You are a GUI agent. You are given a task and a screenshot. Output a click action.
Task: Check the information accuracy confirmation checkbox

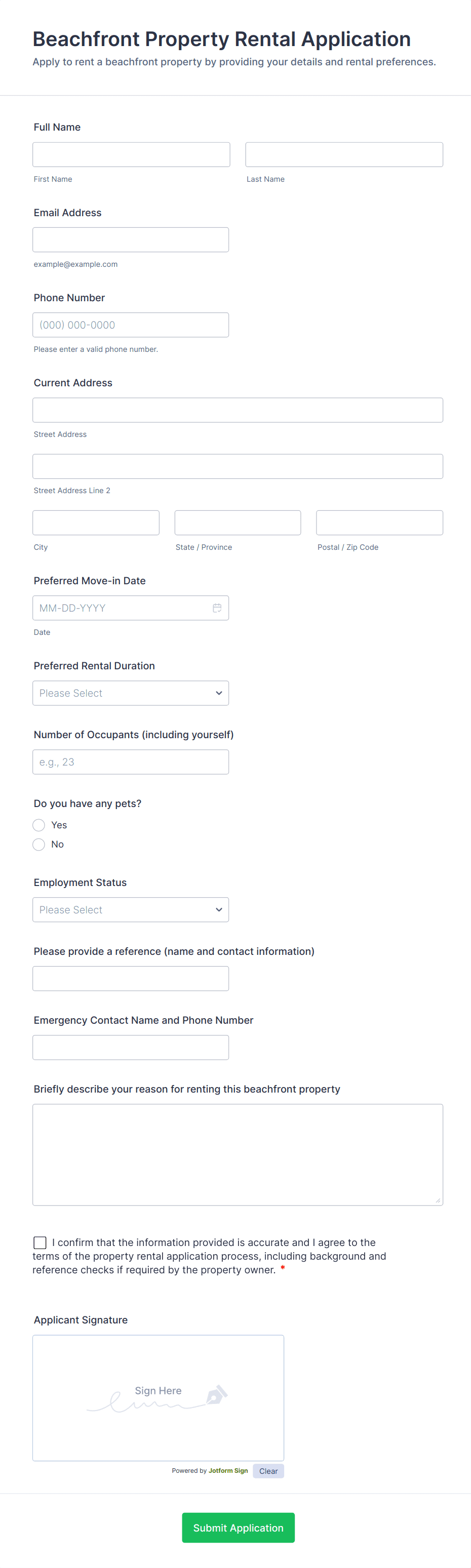pos(40,1242)
